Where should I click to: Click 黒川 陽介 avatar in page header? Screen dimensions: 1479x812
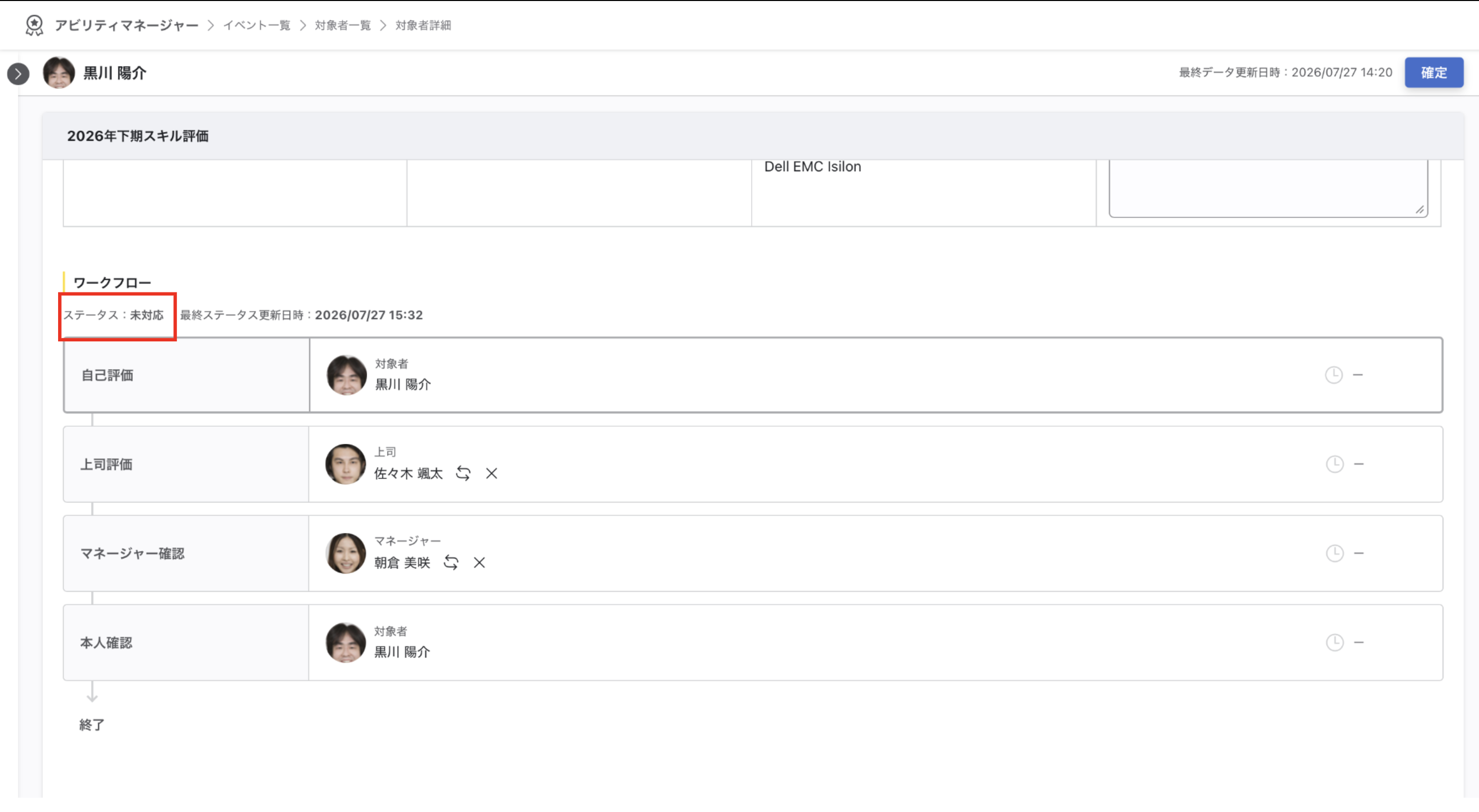(x=59, y=73)
